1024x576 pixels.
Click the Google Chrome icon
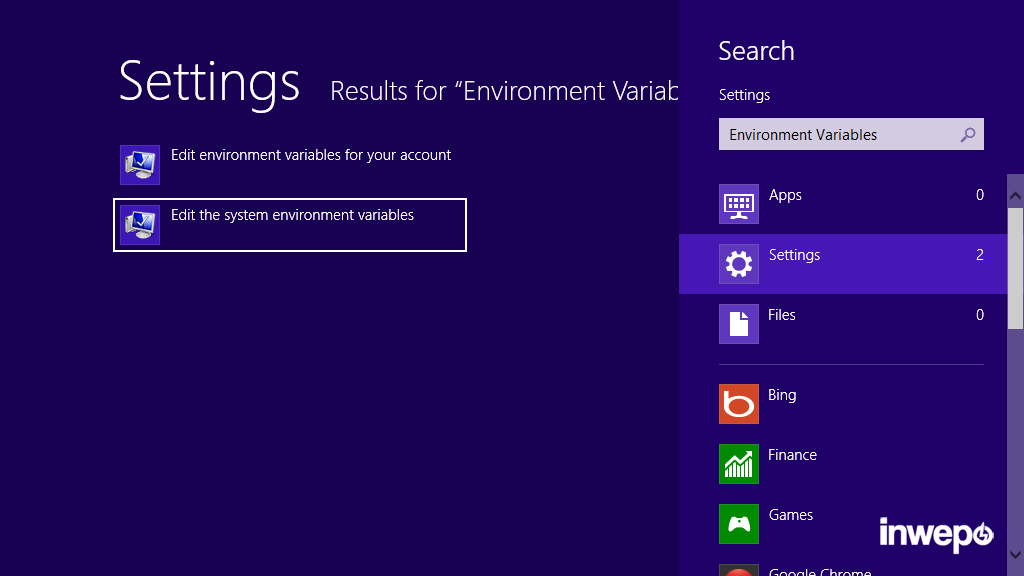(x=739, y=571)
